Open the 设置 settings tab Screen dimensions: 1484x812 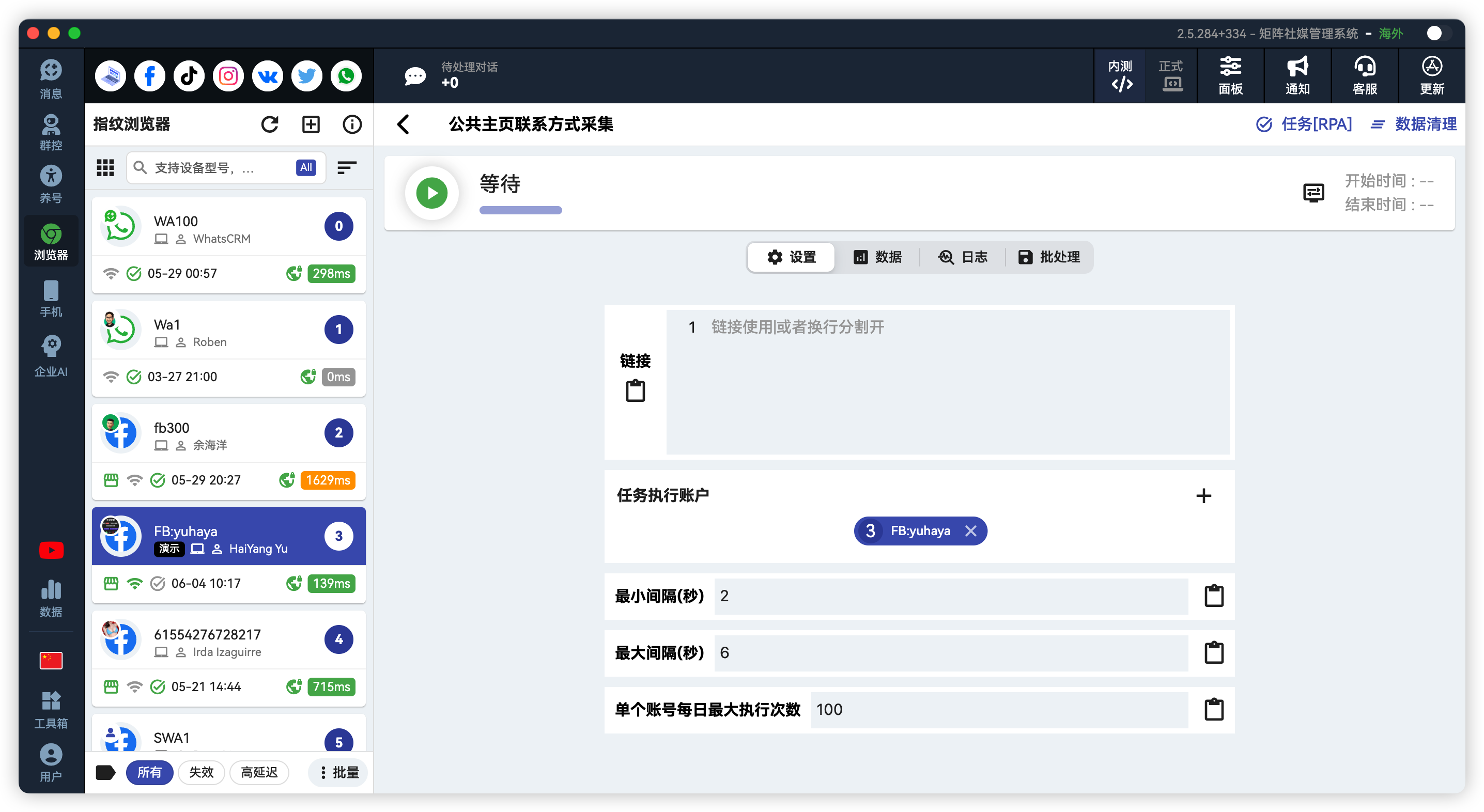pyautogui.click(x=792, y=257)
